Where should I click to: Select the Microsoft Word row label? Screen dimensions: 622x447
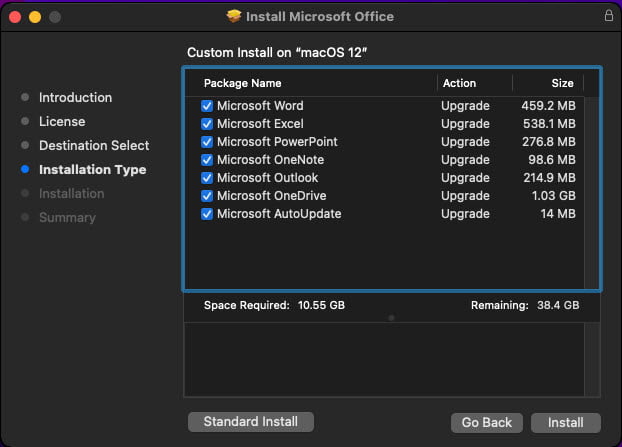(x=260, y=106)
